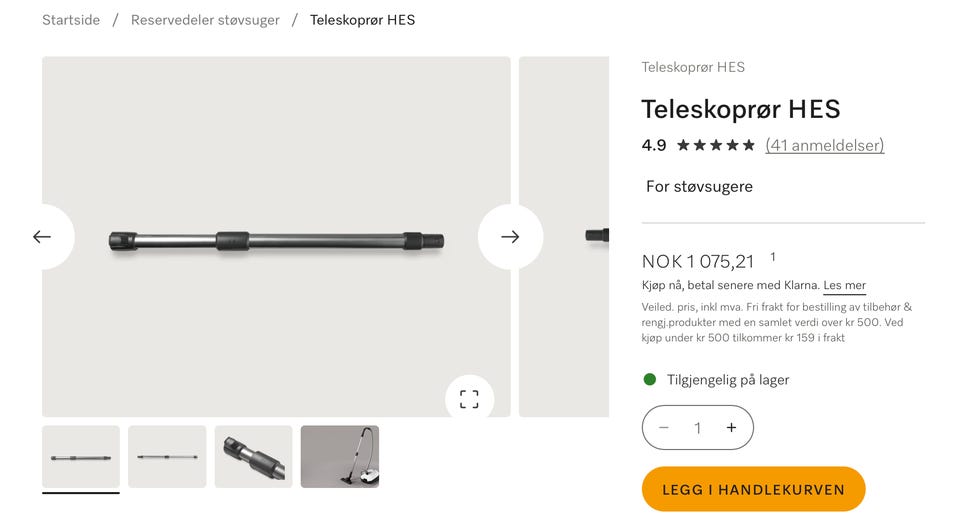
Task: Select the second tube thumbnail
Action: (x=167, y=457)
